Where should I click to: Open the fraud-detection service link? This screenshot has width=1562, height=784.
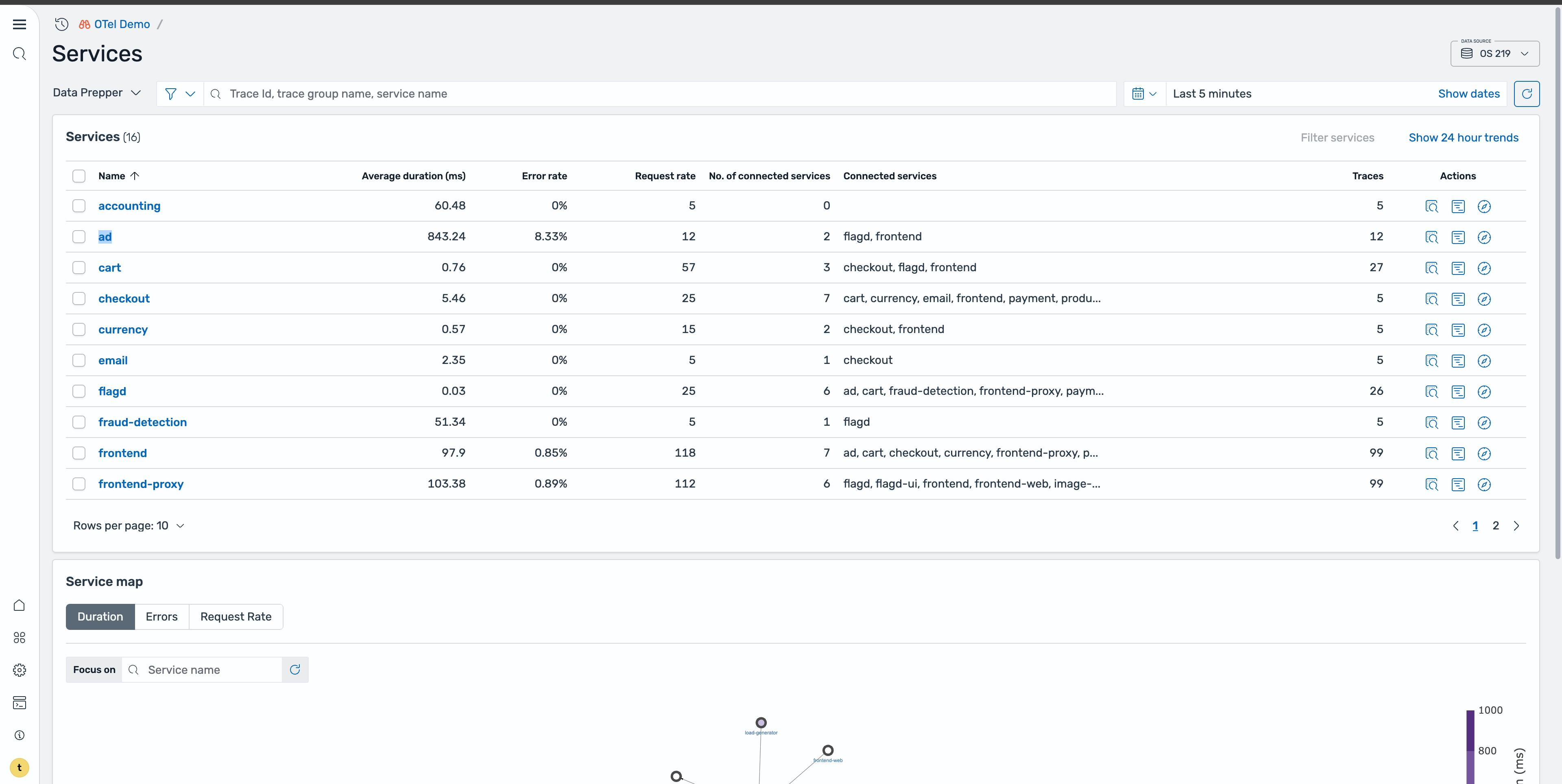(142, 422)
